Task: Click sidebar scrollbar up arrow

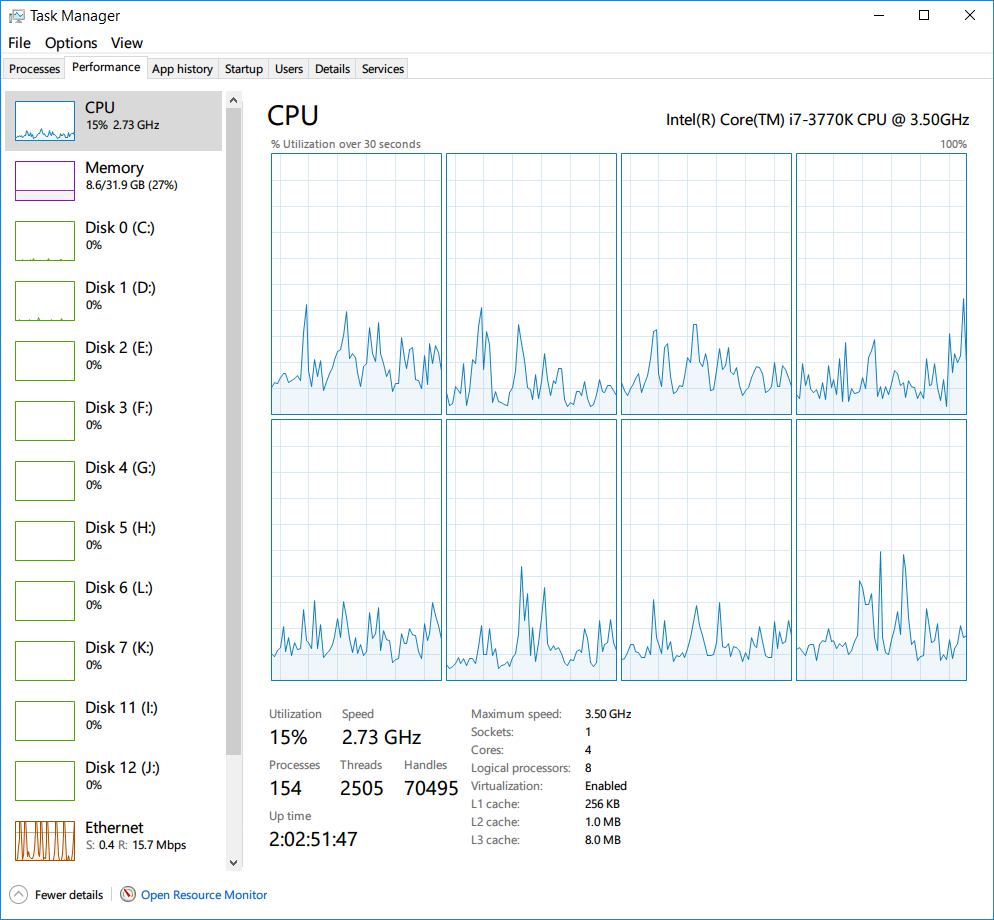Action: (233, 100)
